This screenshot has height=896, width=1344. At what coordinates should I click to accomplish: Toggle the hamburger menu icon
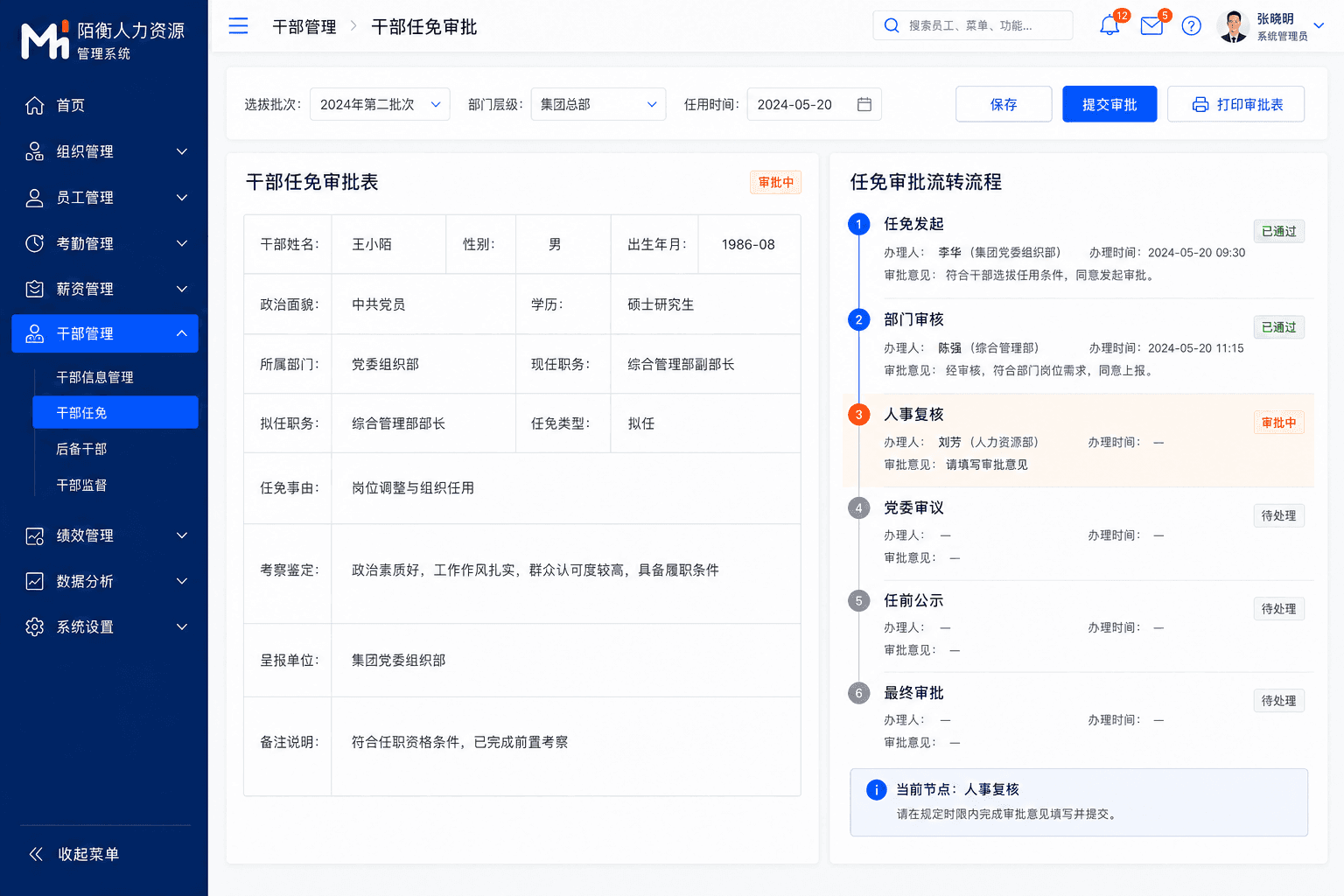pos(238,26)
